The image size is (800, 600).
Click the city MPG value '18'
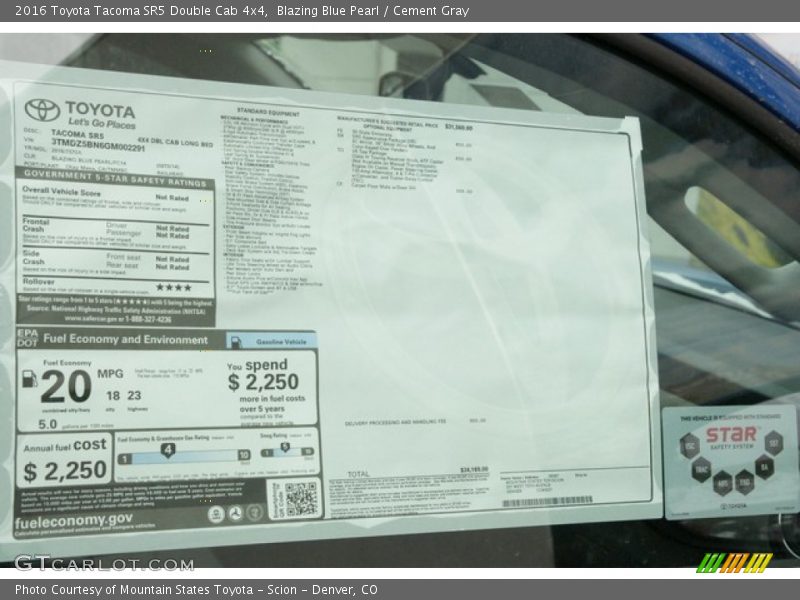[x=113, y=395]
